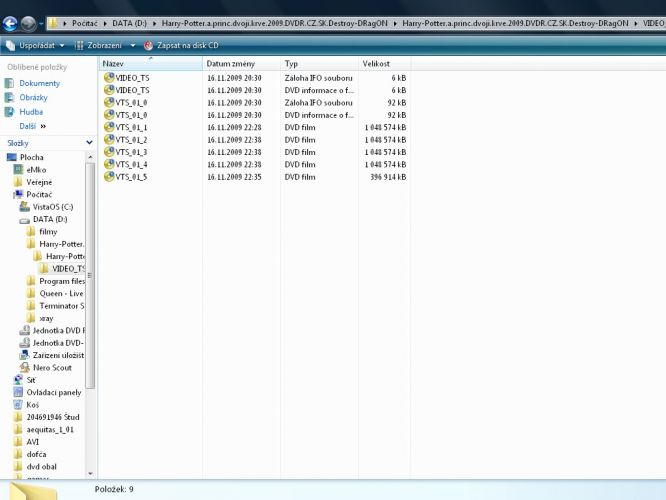The height and width of the screenshot is (500, 666).
Task: Select VTS_01_5 DVD film icon
Action: [109, 176]
